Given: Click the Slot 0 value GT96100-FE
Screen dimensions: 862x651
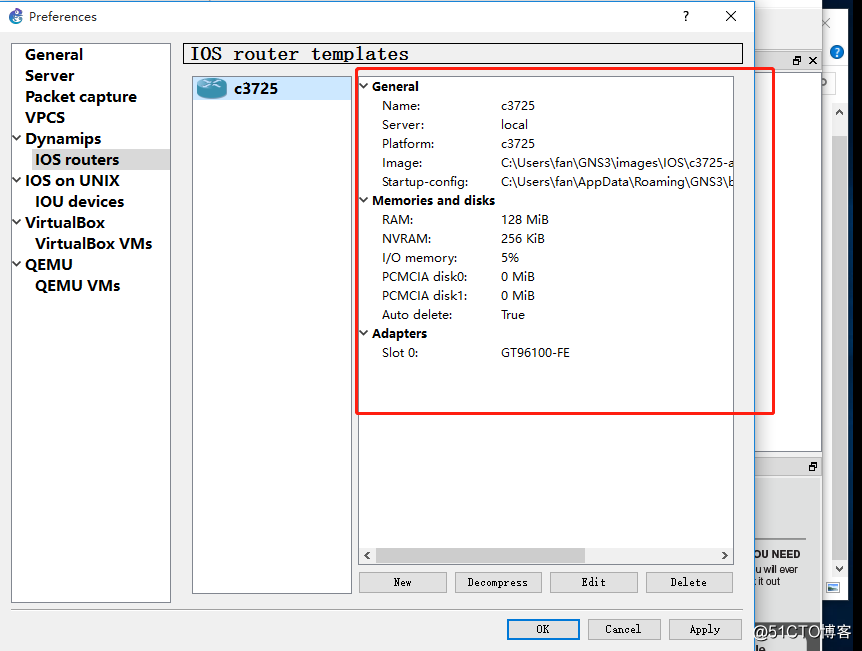Looking at the screenshot, I should pos(535,353).
